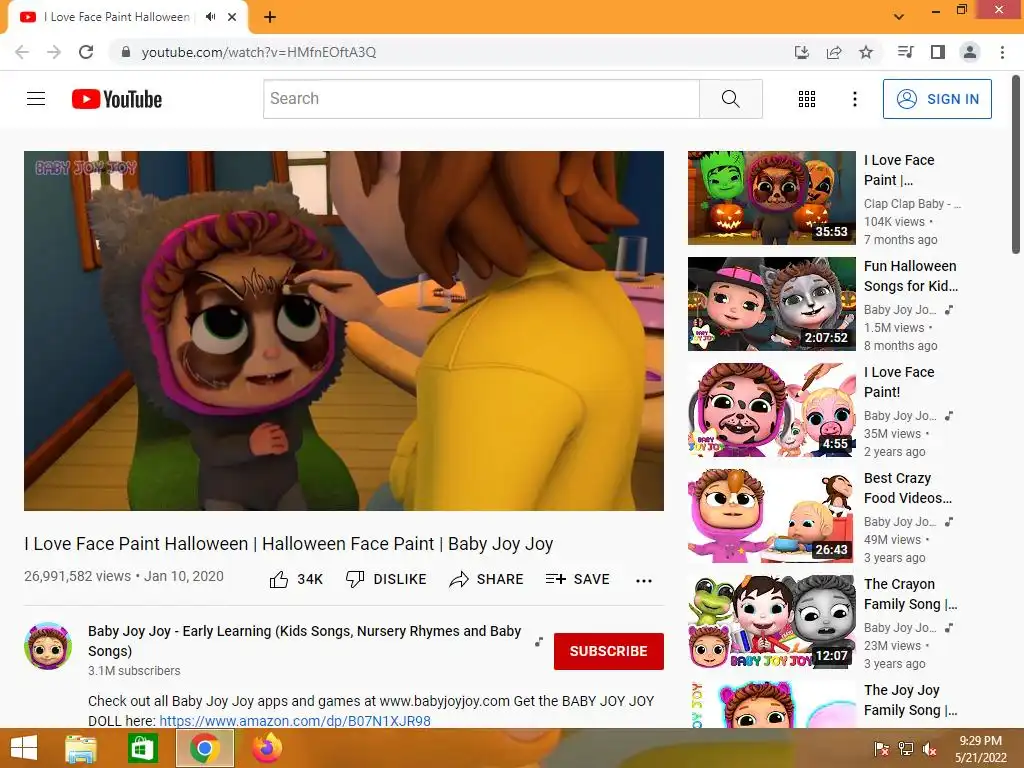The height and width of the screenshot is (768, 1024).
Task: Open the Action Center flag icon
Action: (881, 749)
